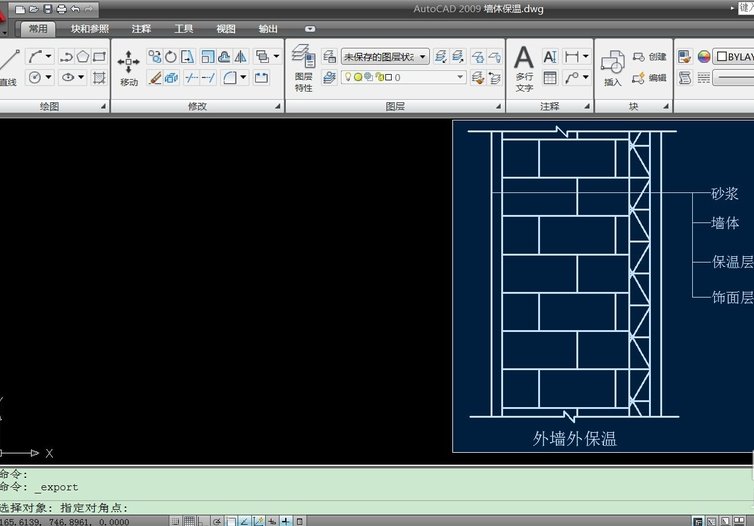Activate the Mirror tool

point(240,57)
